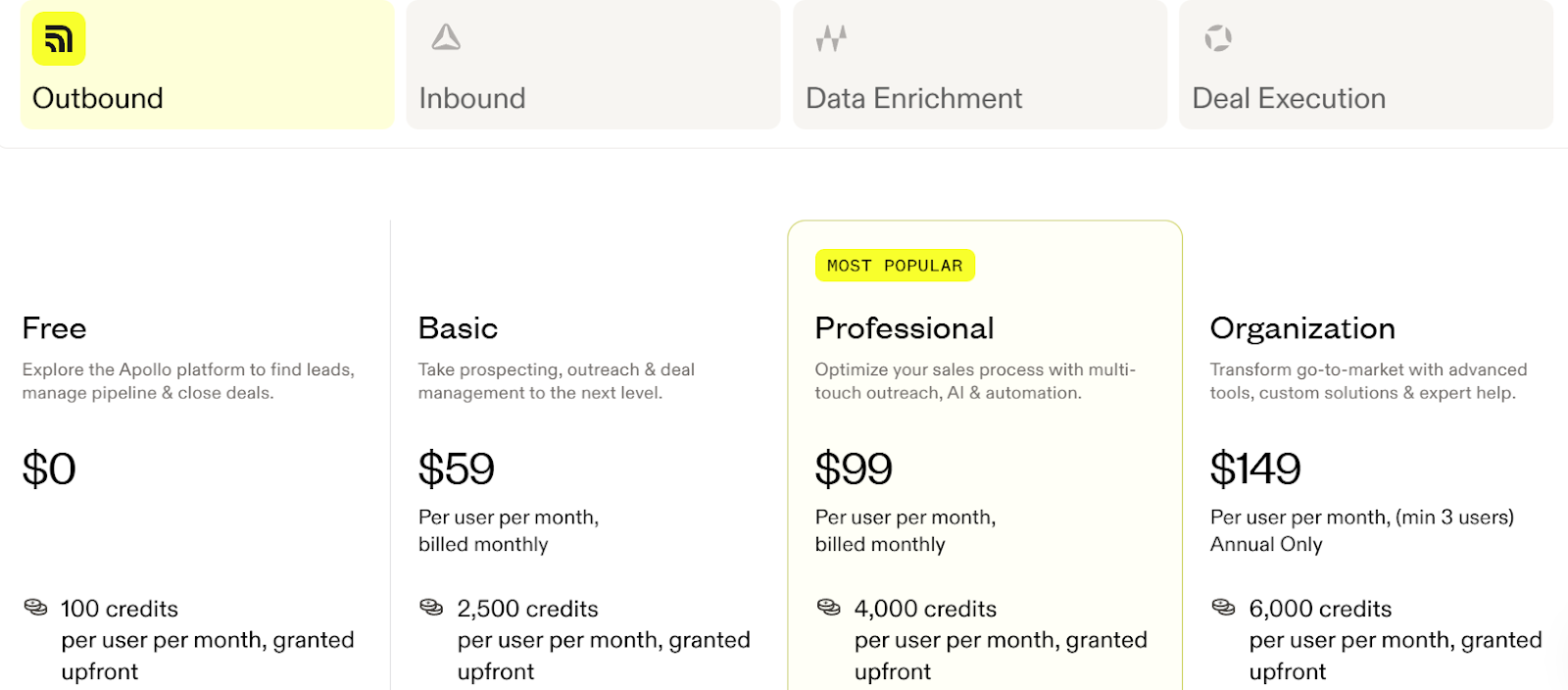Click the $149 Organization price
1568x690 pixels.
[1254, 468]
